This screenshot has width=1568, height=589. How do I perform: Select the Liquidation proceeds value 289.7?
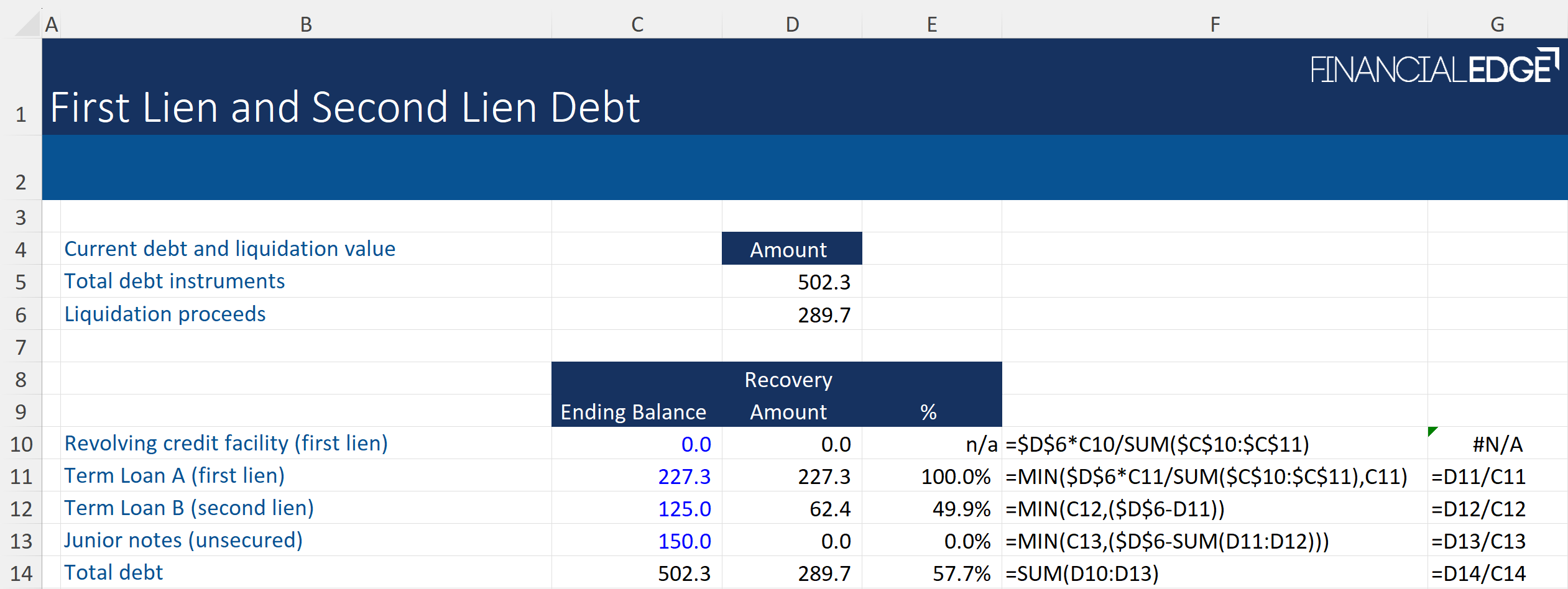click(823, 315)
